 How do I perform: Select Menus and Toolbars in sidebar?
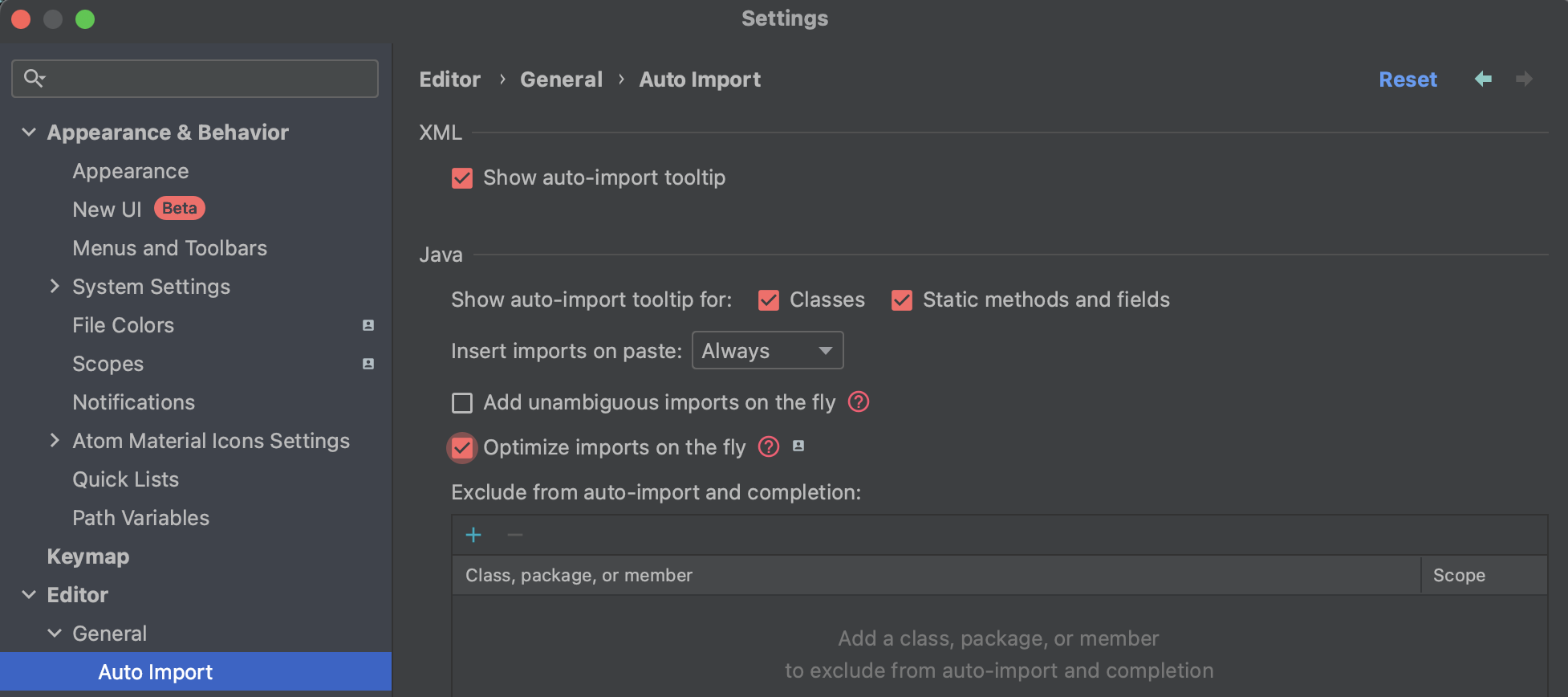(x=169, y=248)
